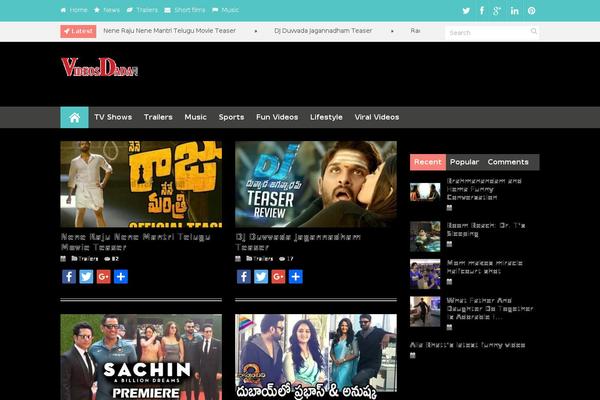Open the Google Plus icon in header
Image resolution: width=600 pixels, height=400 pixels.
point(497,11)
